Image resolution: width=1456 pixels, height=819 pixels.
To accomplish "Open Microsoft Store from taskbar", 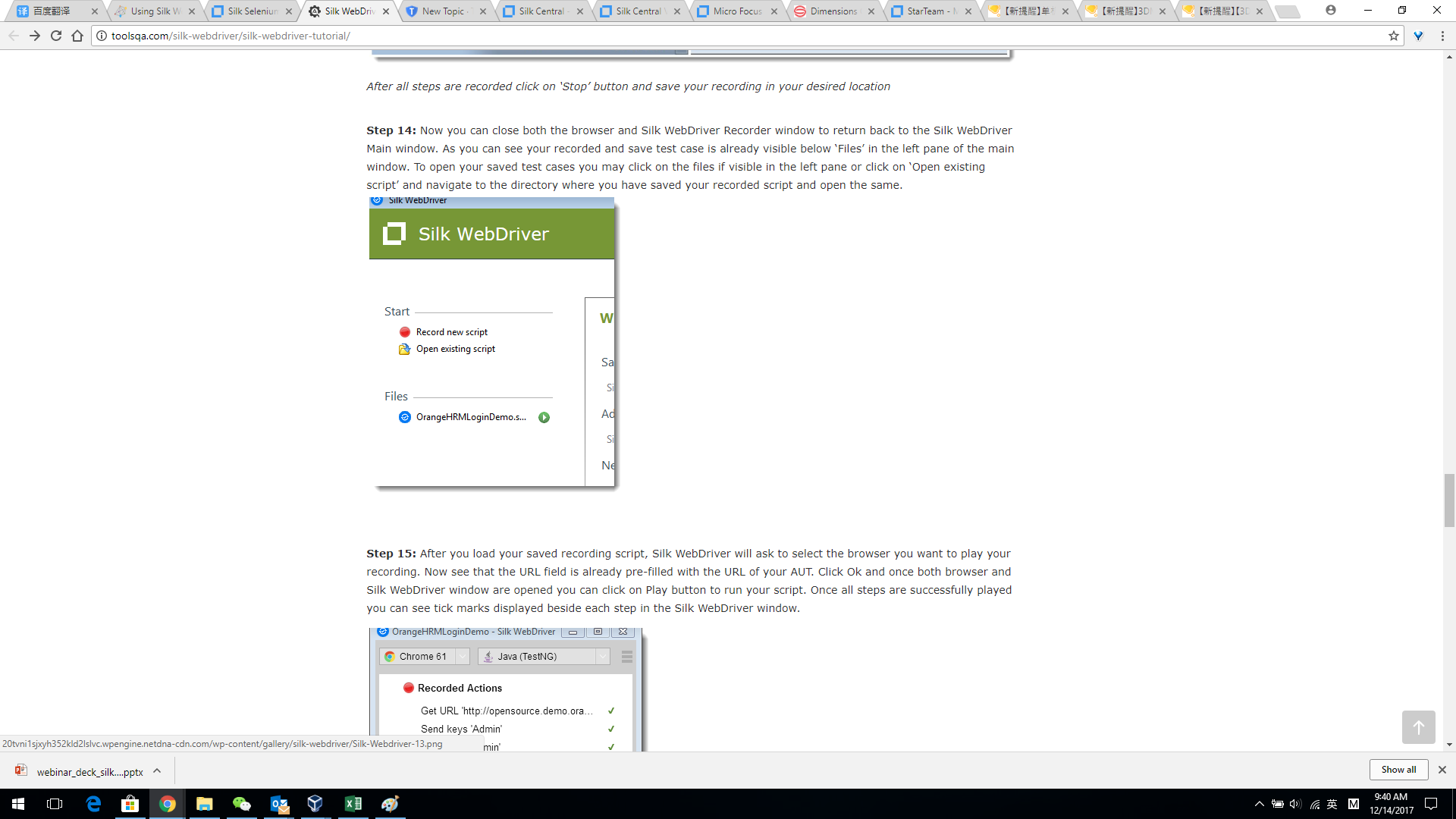I will [130, 804].
